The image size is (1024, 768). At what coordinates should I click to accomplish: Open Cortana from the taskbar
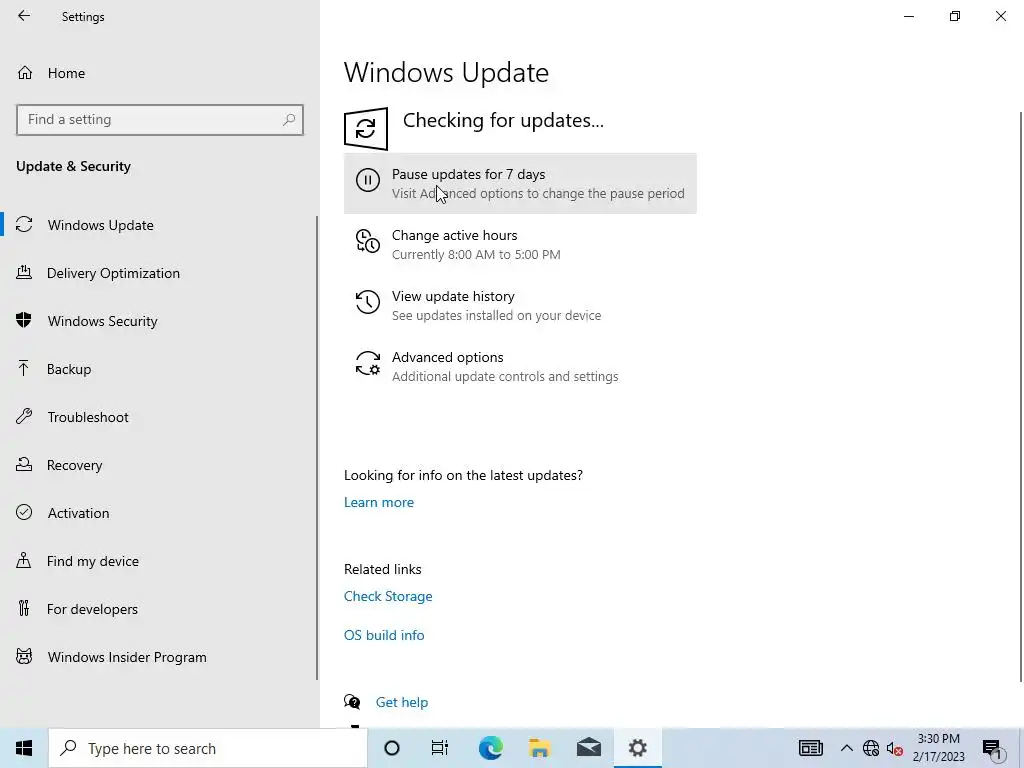click(x=392, y=748)
